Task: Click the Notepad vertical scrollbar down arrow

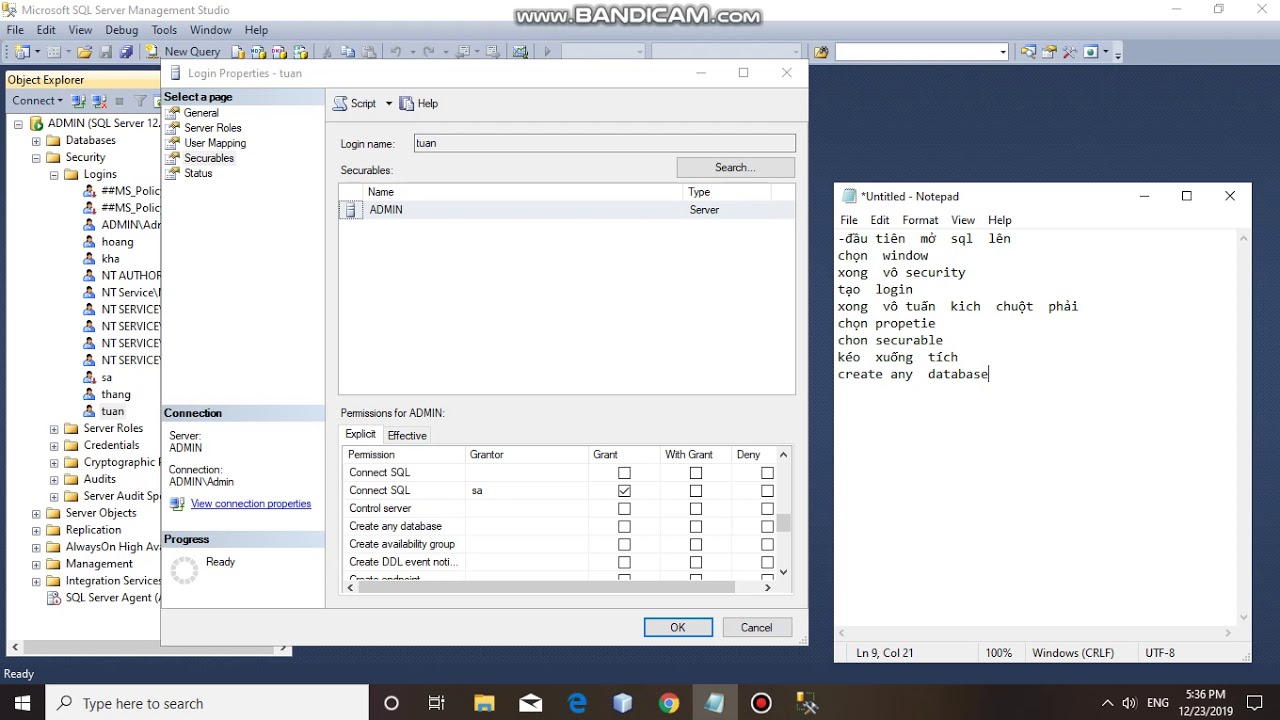Action: point(1244,617)
